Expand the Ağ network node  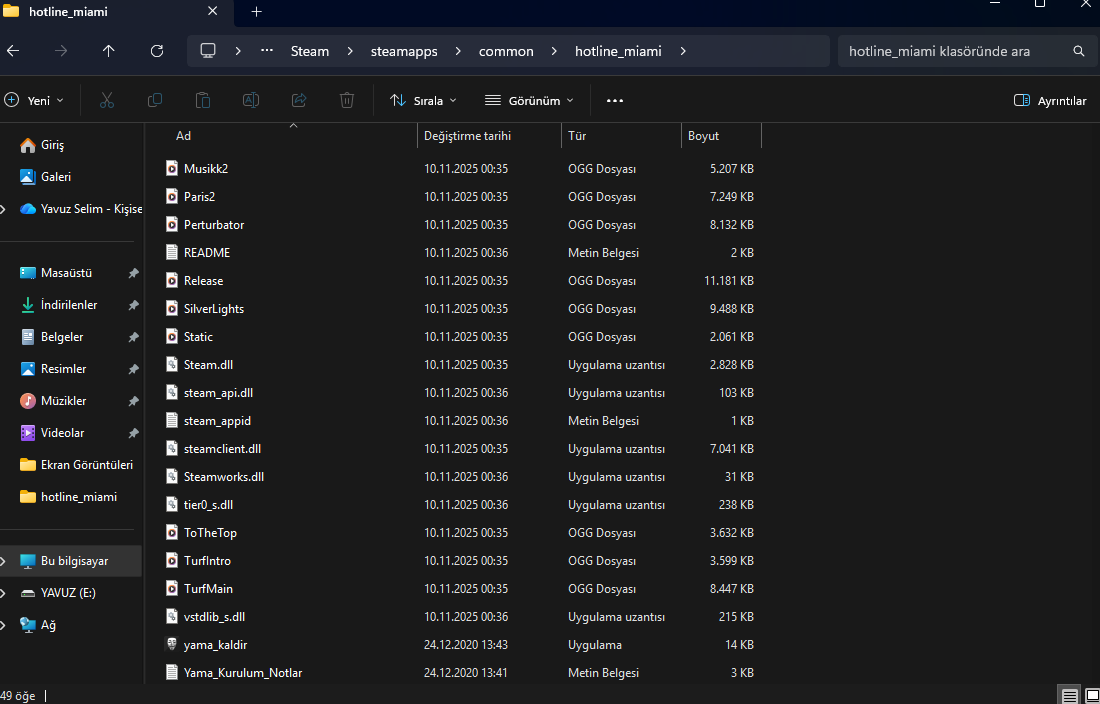(4, 625)
